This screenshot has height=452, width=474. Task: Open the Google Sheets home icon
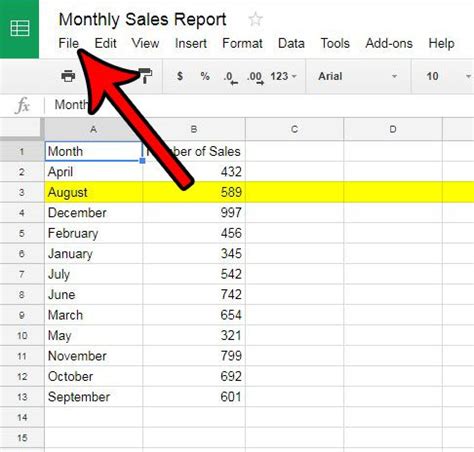coord(19,29)
